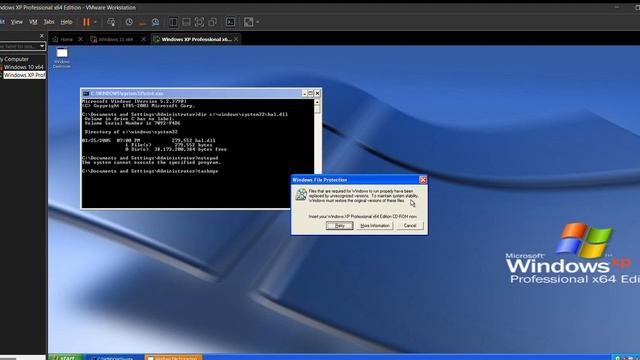Click the More Information button
Viewport: 640px width, 360px height.
(x=375, y=226)
